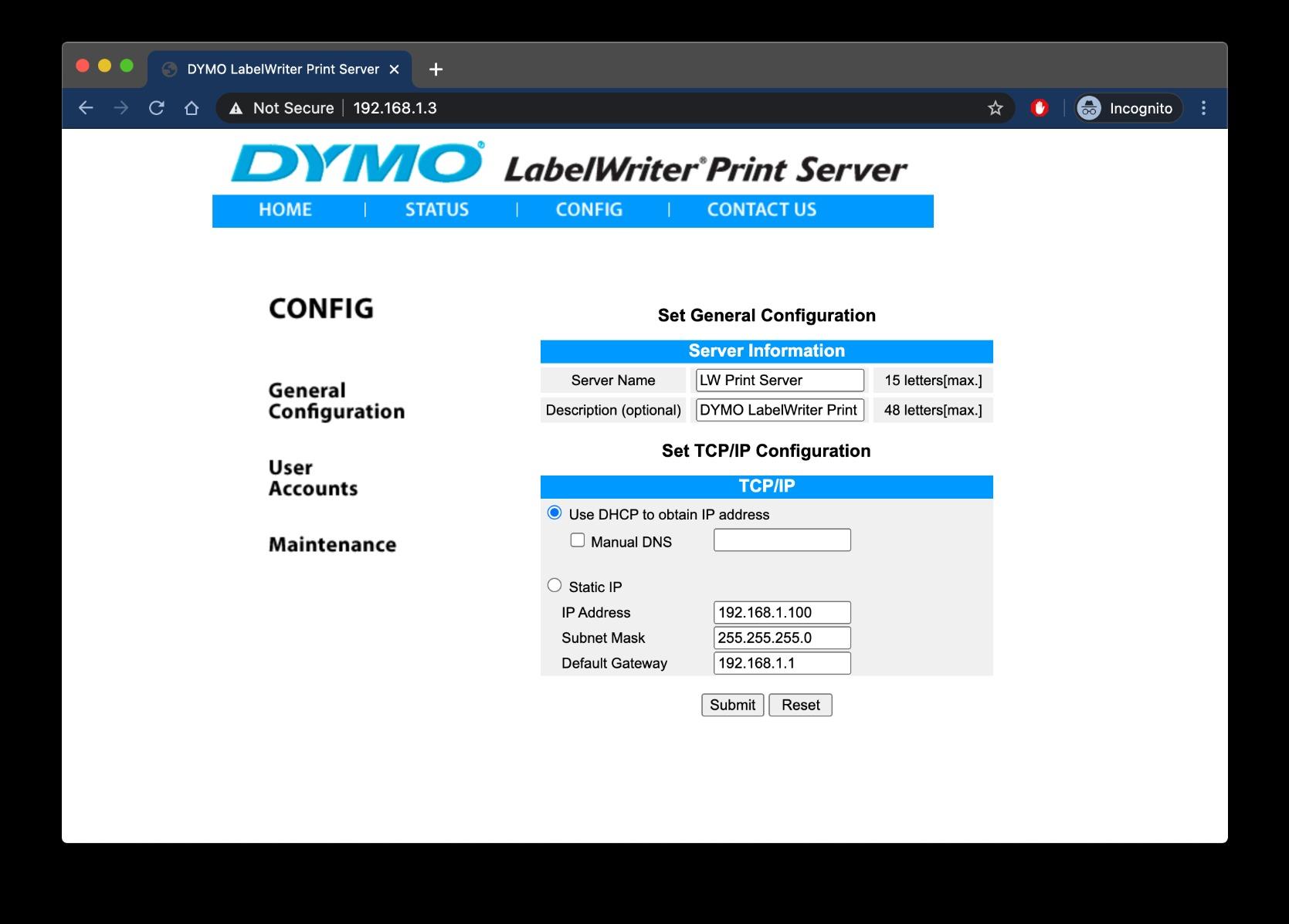Open the CONTACT US navigation item
The image size is (1289, 924).
pyautogui.click(x=762, y=210)
